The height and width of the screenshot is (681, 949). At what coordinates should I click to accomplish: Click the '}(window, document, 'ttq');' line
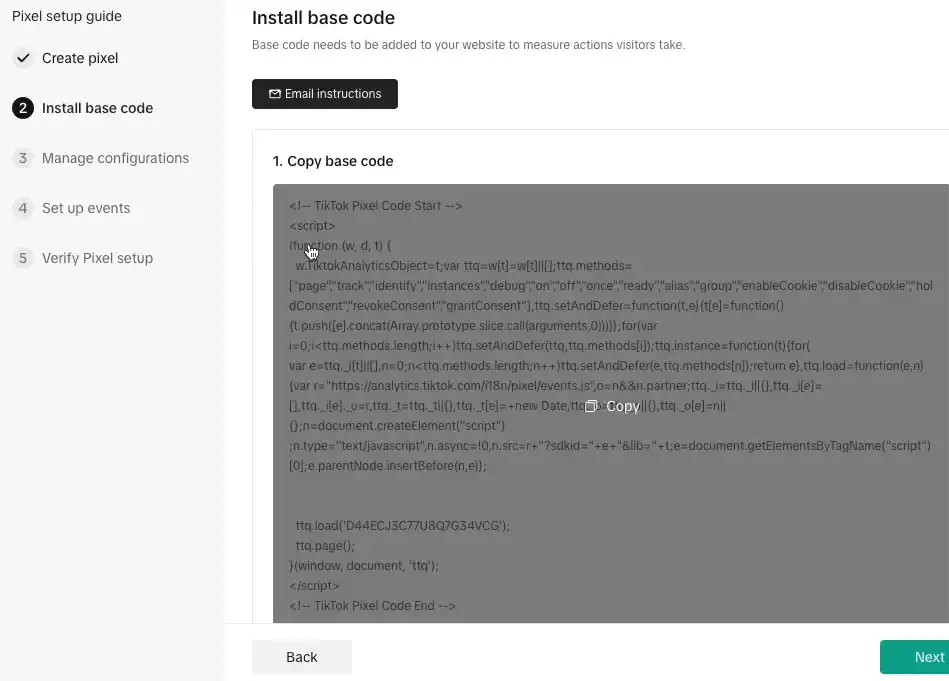(364, 565)
